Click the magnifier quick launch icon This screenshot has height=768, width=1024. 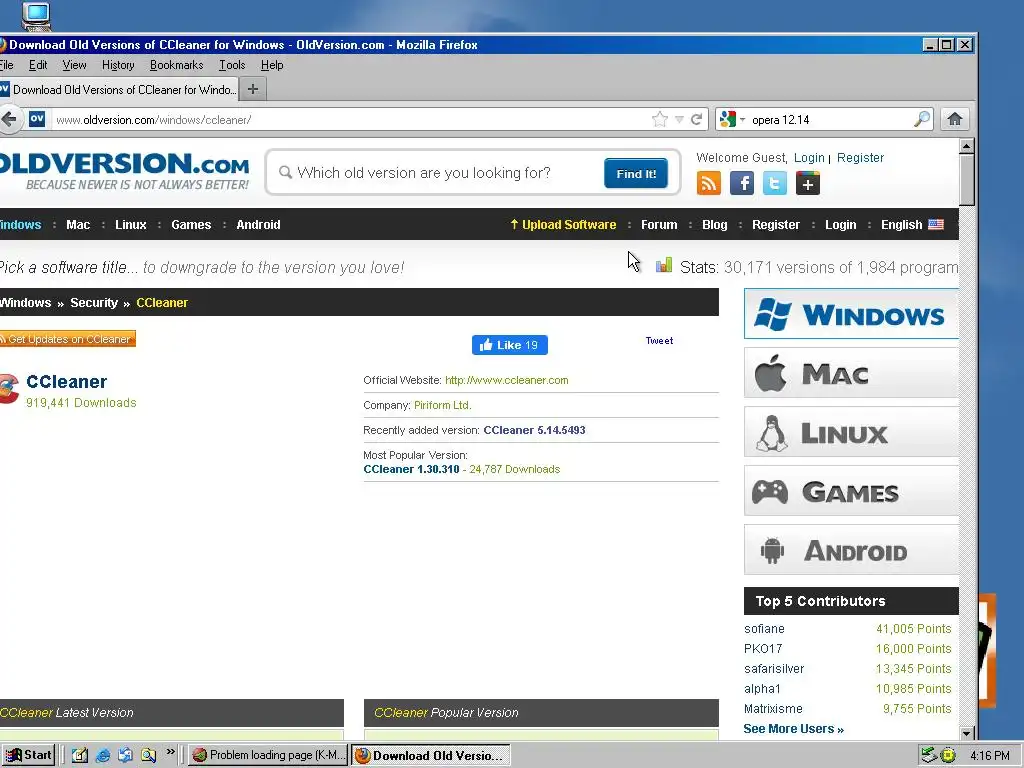click(x=149, y=756)
